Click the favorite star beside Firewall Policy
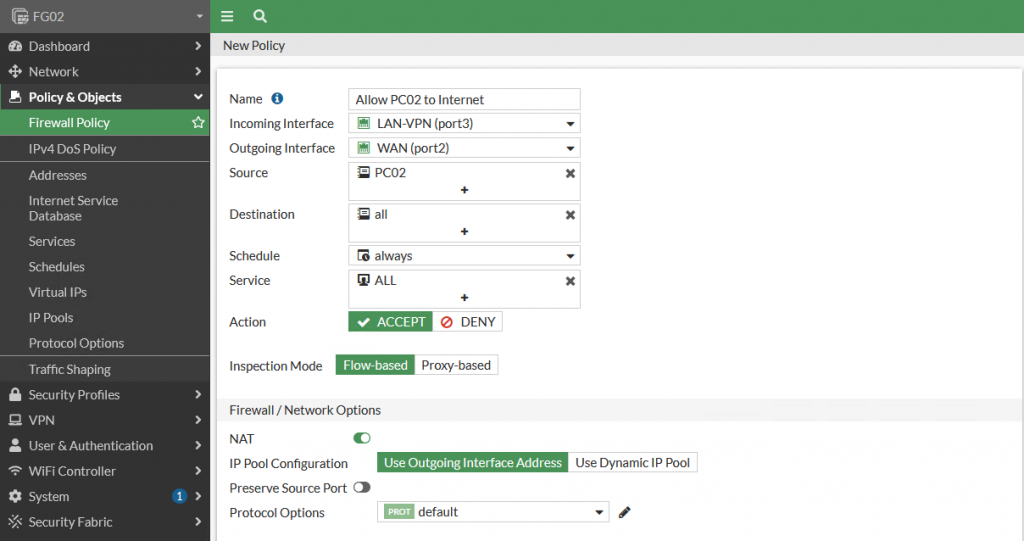The width and height of the screenshot is (1024, 541). (198, 123)
